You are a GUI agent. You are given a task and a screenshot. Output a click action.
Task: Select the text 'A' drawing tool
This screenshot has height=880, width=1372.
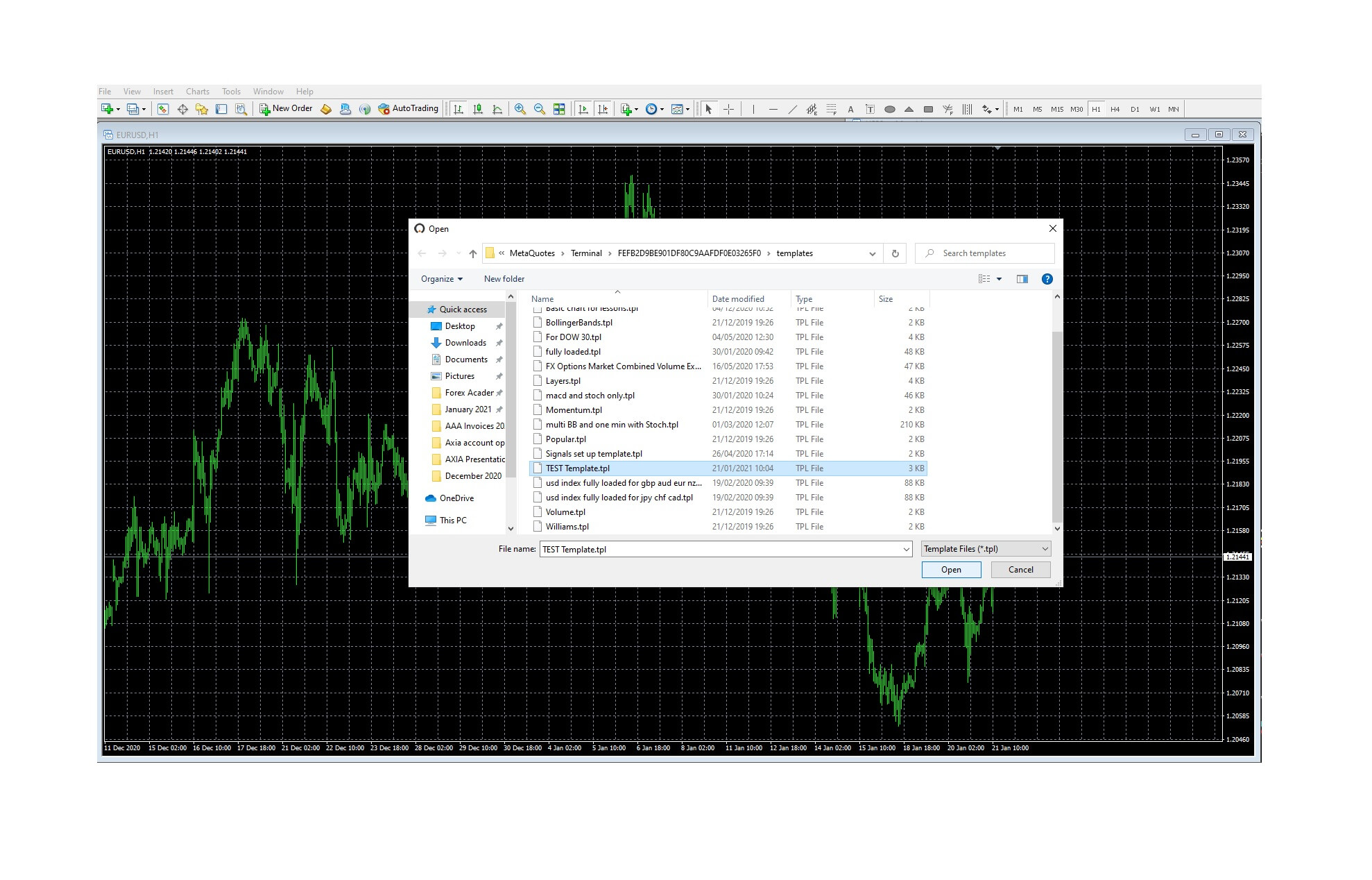pos(850,109)
